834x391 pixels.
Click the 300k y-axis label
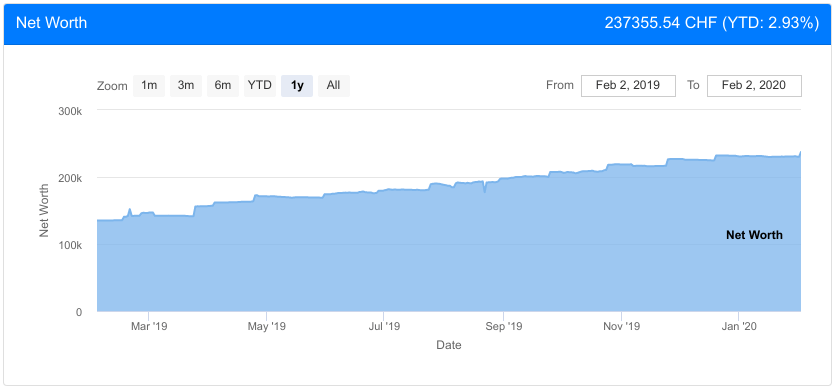click(71, 111)
